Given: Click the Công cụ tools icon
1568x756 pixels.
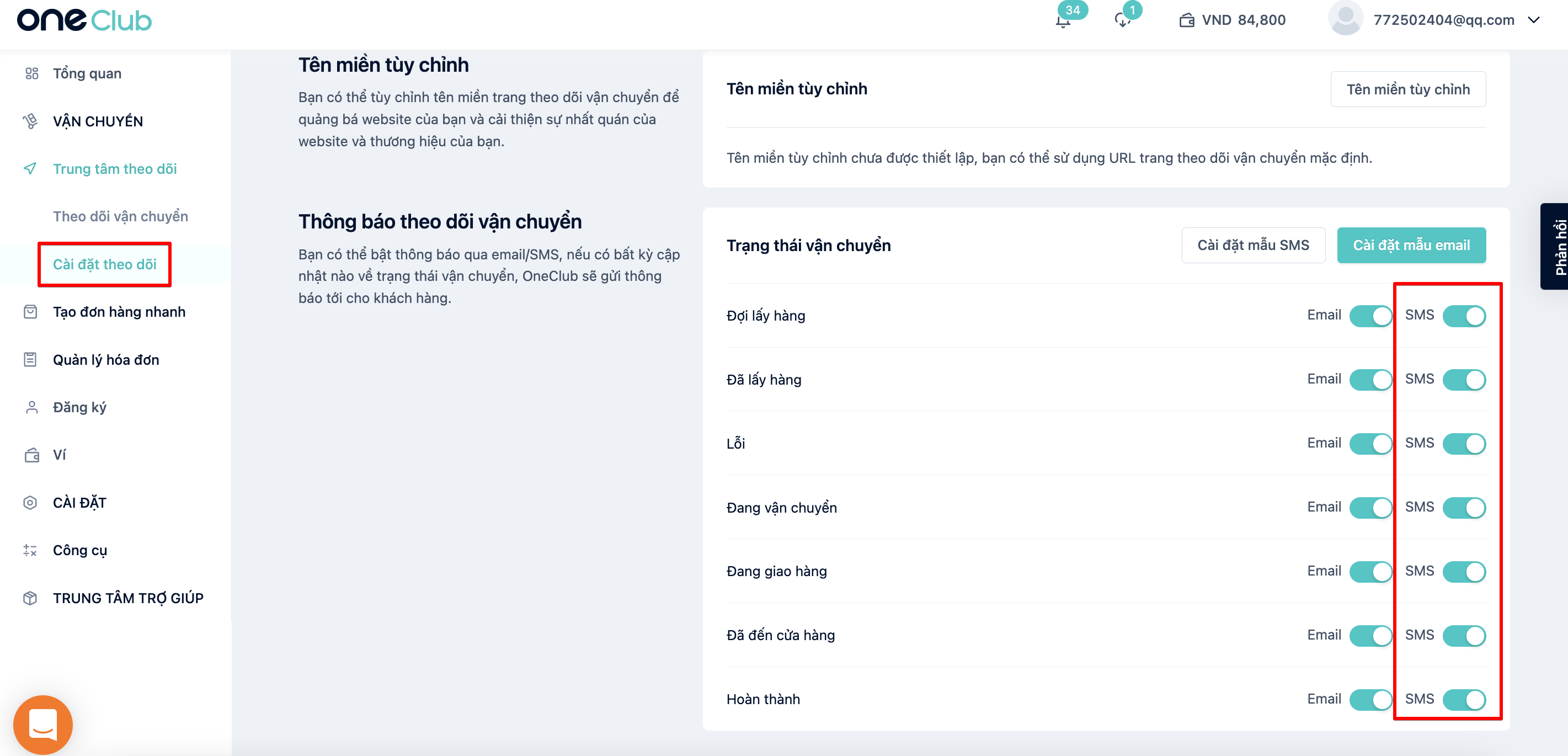Looking at the screenshot, I should [30, 550].
